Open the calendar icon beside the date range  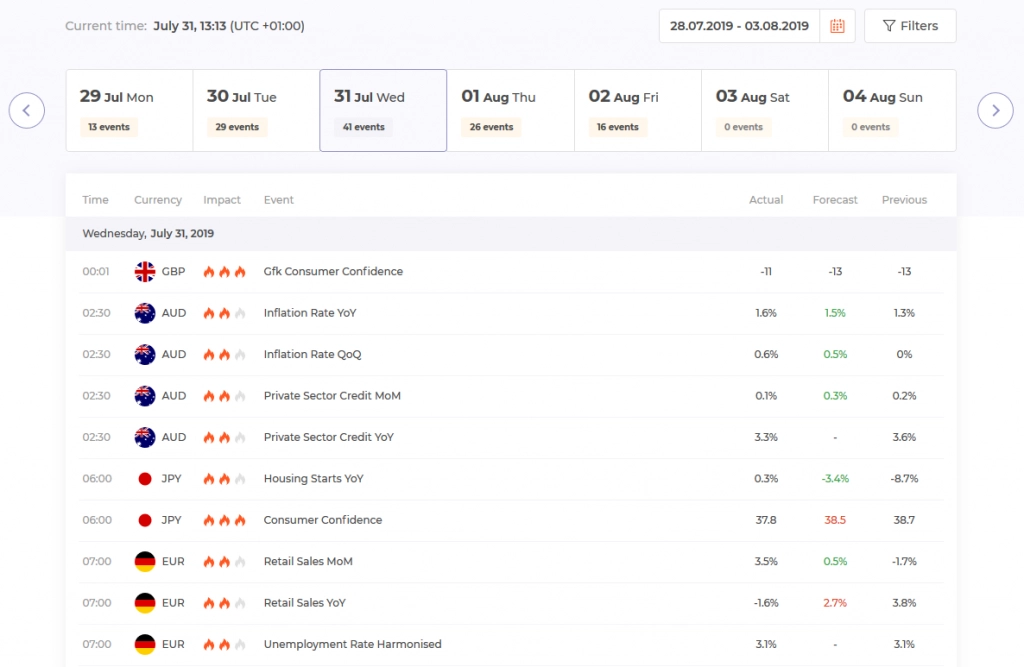(837, 25)
